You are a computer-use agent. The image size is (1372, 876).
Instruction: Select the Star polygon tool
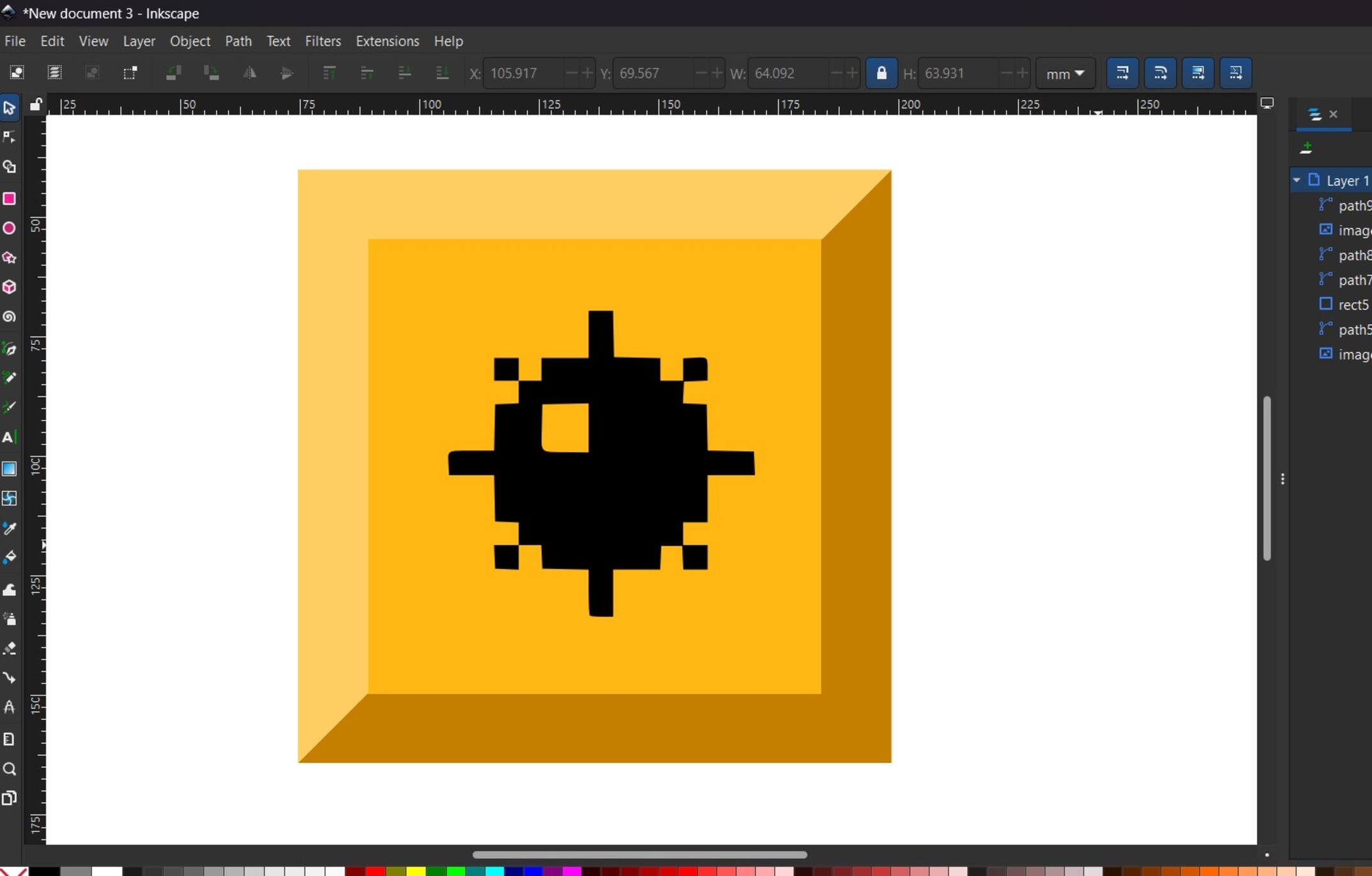tap(10, 257)
